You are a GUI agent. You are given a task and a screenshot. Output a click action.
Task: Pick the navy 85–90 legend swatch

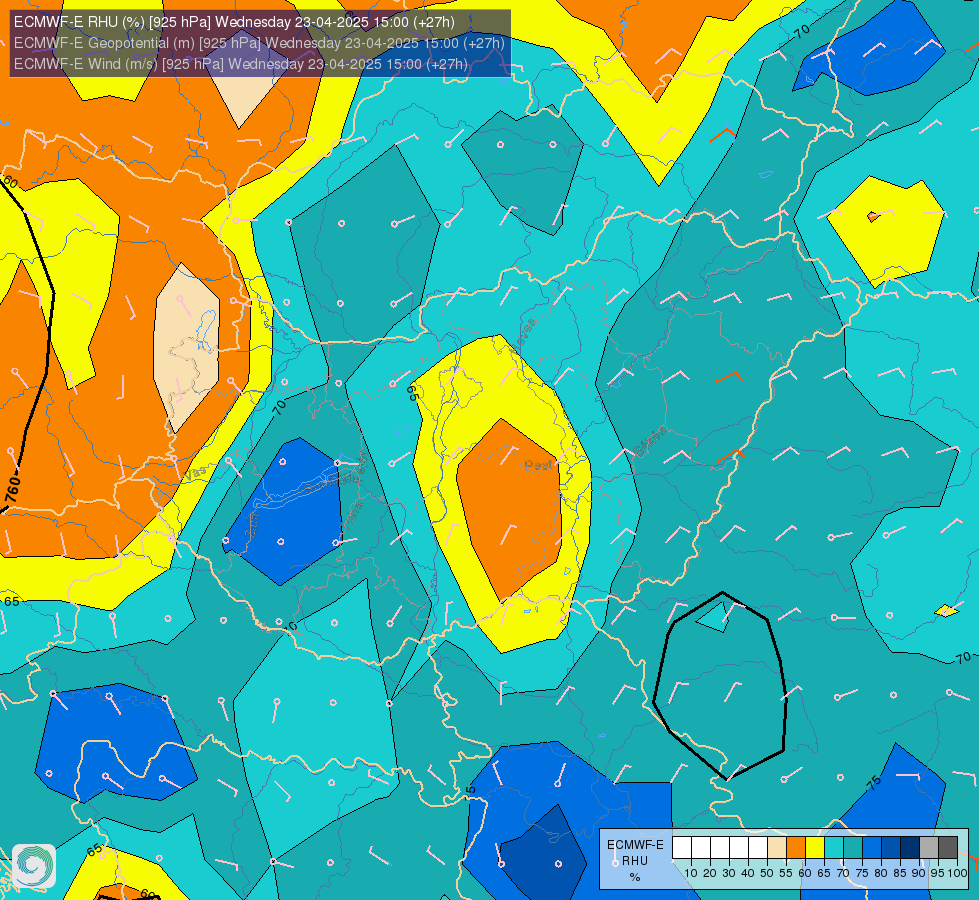point(910,848)
